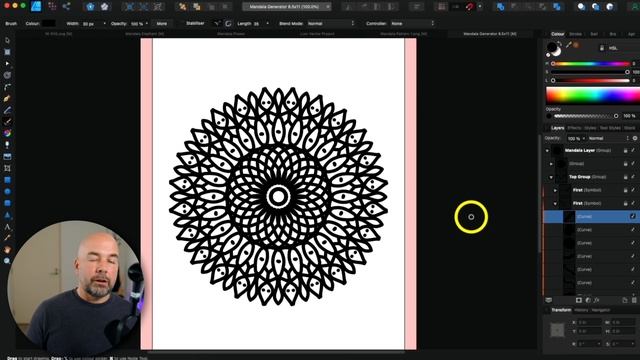The image size is (640, 360).
Task: Click the hue slider in Colour panel
Action: (591, 64)
